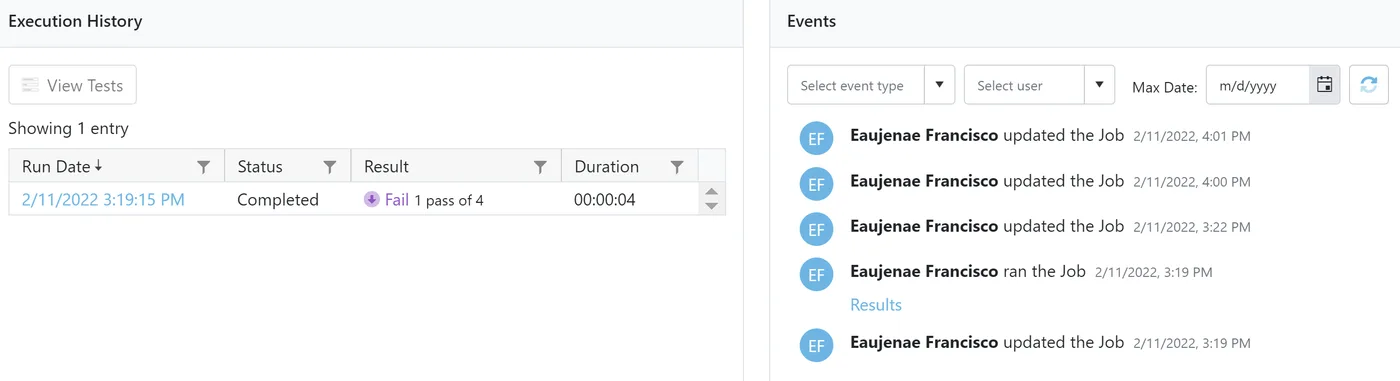The width and height of the screenshot is (1400, 381).
Task: Click the Fail result link
Action: (397, 200)
